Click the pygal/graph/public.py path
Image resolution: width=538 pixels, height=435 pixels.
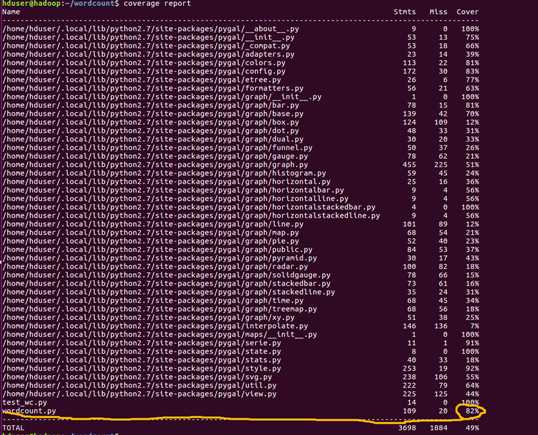click(157, 250)
